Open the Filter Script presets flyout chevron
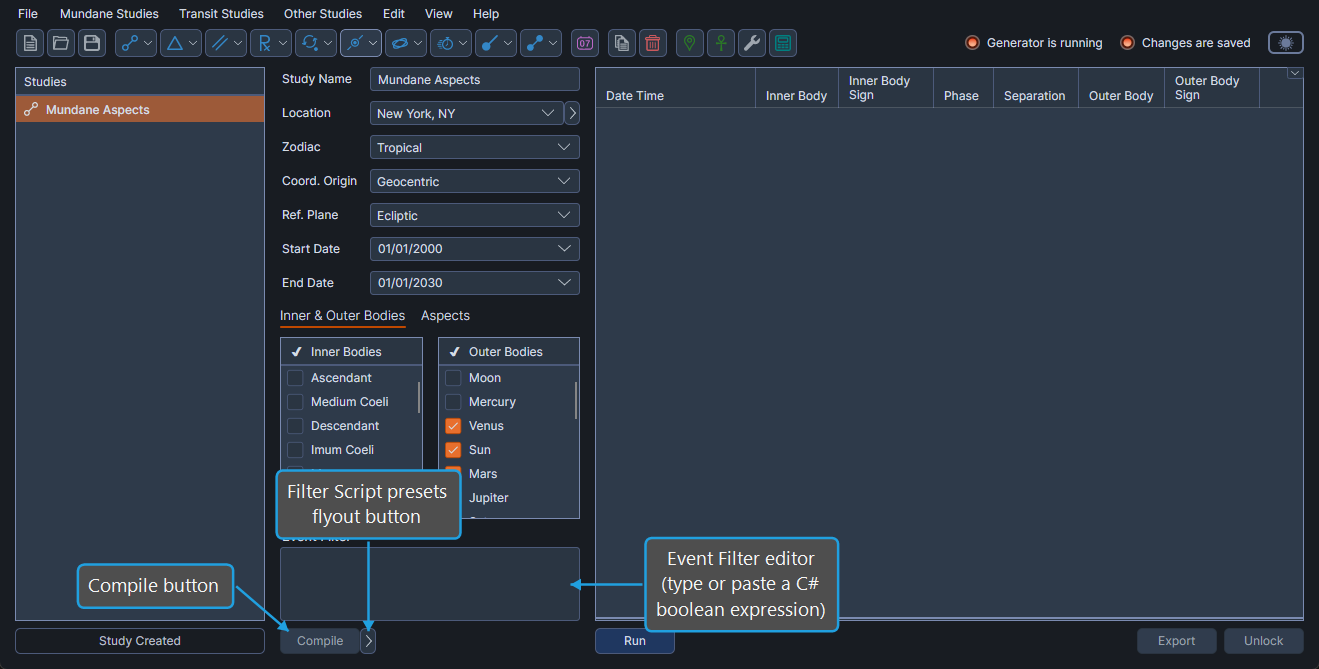Image resolution: width=1319 pixels, height=669 pixels. tap(368, 641)
